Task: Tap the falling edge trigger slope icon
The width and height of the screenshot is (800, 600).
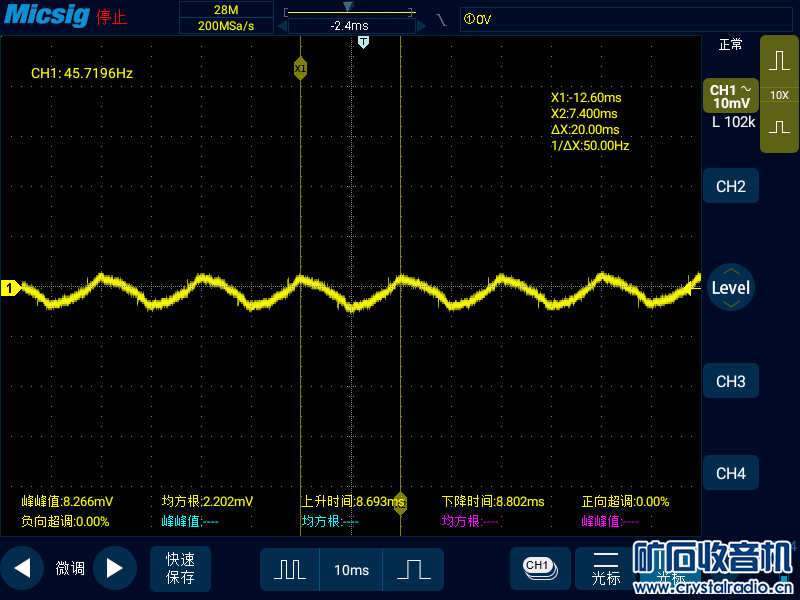Action: point(441,20)
